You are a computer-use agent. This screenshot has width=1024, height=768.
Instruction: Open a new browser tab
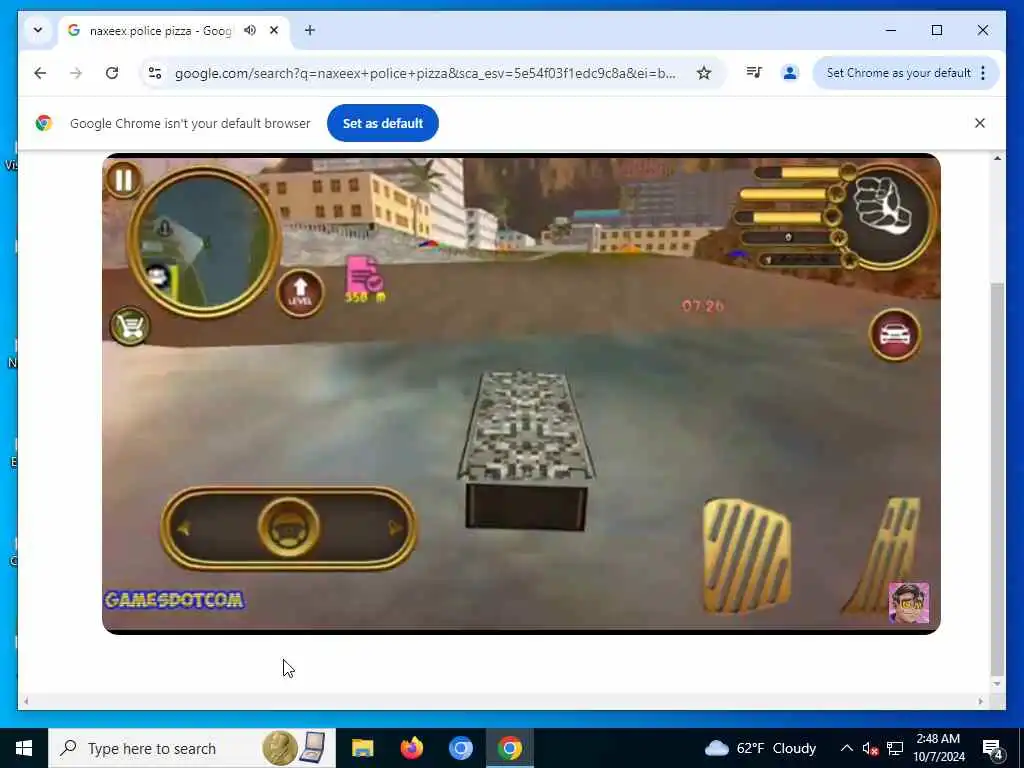pos(310,30)
